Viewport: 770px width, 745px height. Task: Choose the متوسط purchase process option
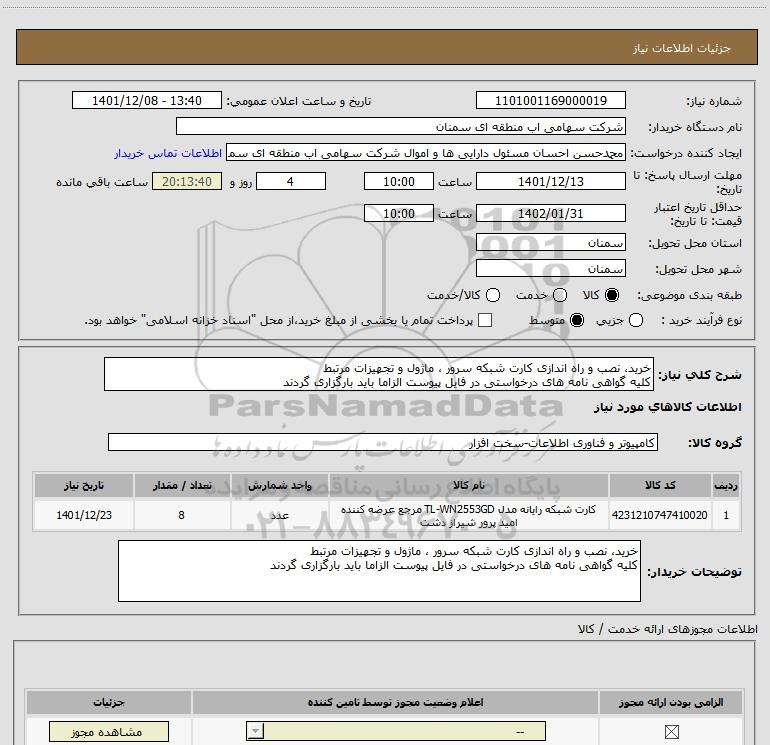click(577, 320)
